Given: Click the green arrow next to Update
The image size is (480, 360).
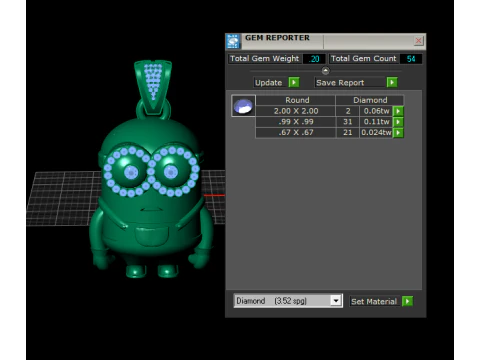Looking at the screenshot, I should tap(294, 82).
